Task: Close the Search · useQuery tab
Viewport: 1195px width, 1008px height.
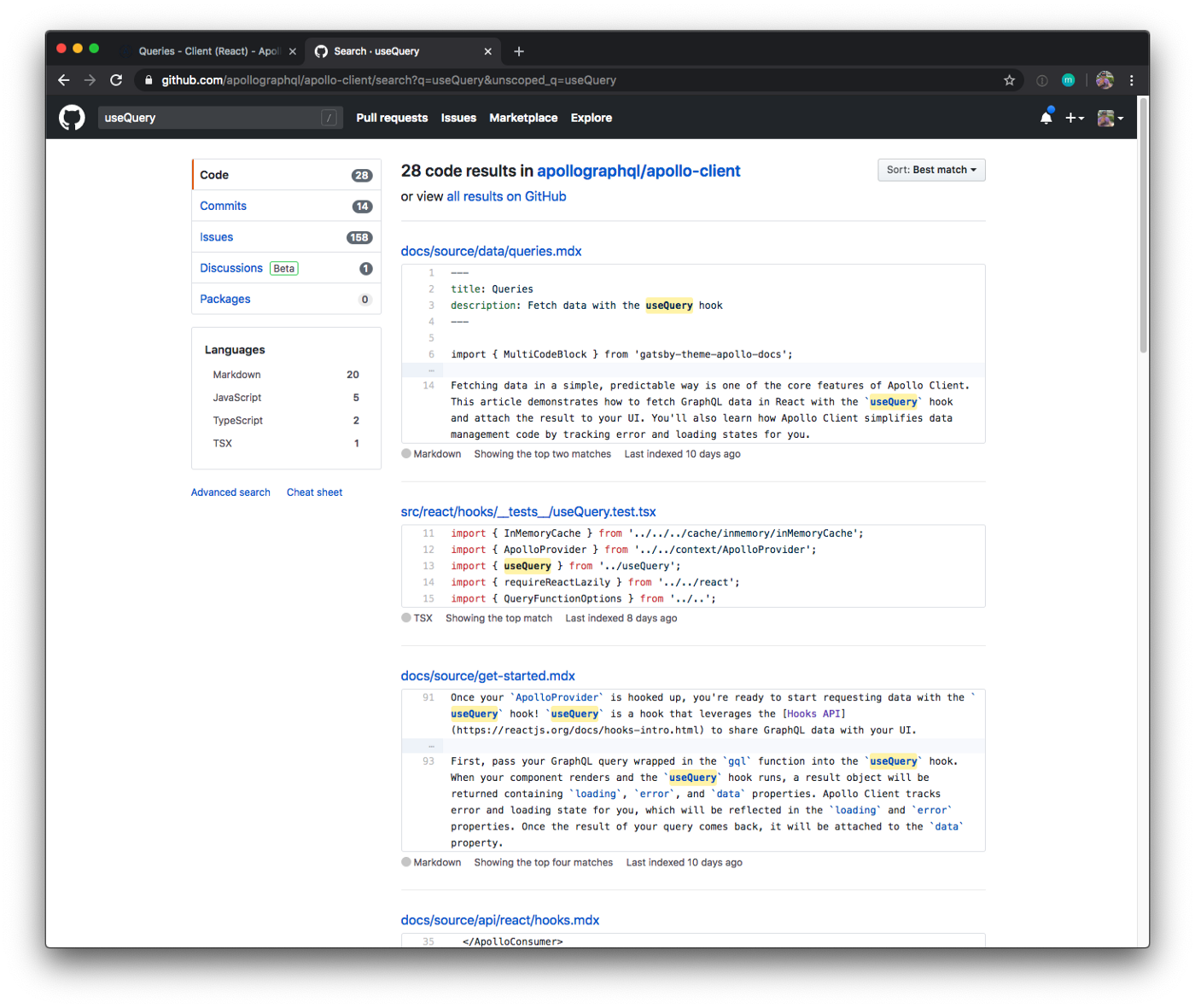Action: [x=488, y=51]
